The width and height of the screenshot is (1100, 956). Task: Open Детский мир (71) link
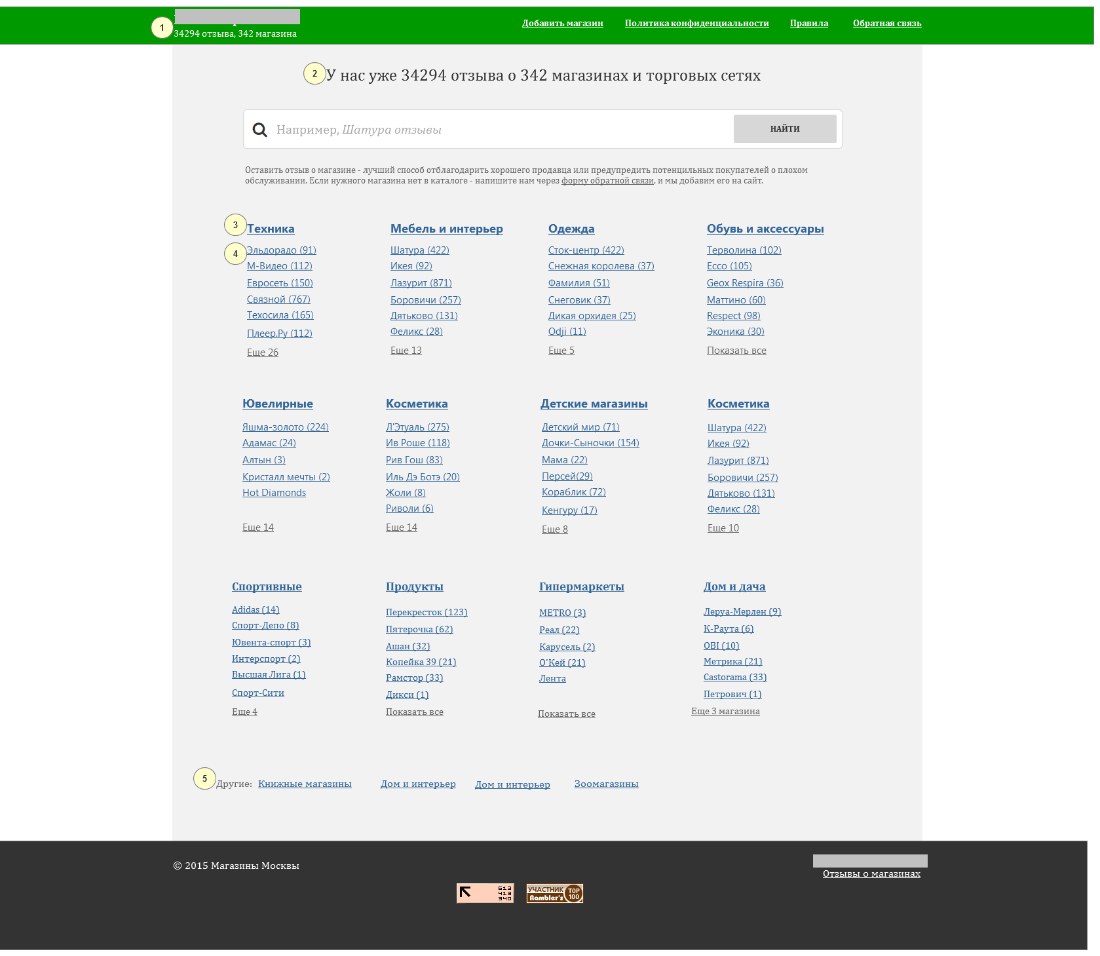580,426
